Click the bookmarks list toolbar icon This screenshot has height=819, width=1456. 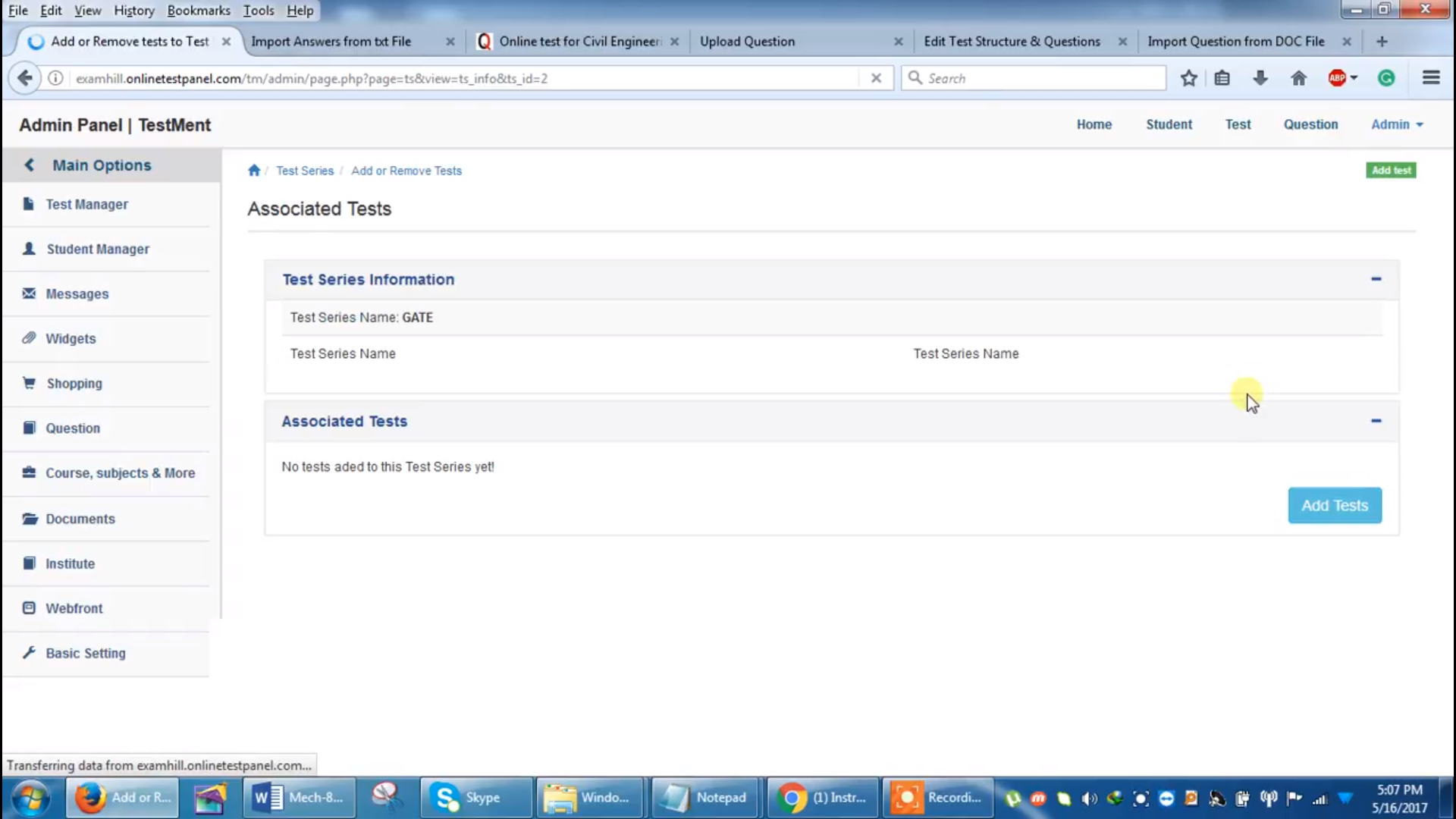[1222, 78]
